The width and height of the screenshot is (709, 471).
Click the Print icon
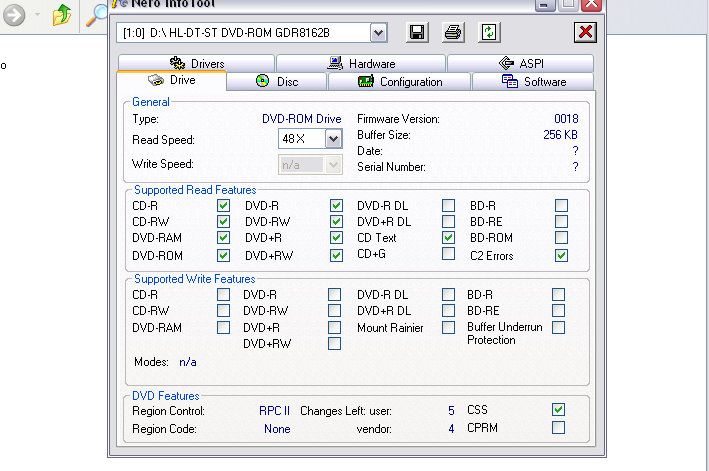coord(453,33)
